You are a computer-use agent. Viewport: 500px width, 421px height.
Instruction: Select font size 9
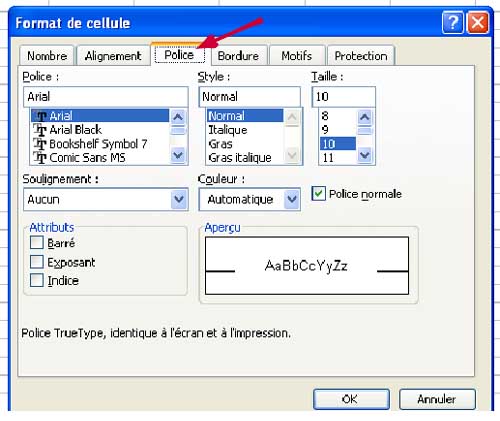point(338,130)
